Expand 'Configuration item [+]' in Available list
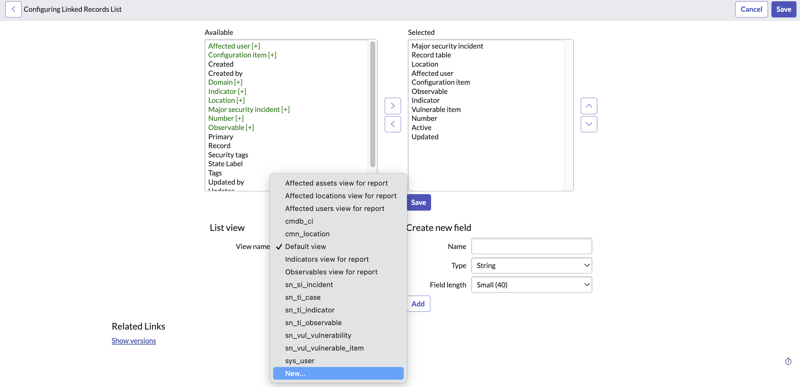This screenshot has height=387, width=800. coord(242,55)
